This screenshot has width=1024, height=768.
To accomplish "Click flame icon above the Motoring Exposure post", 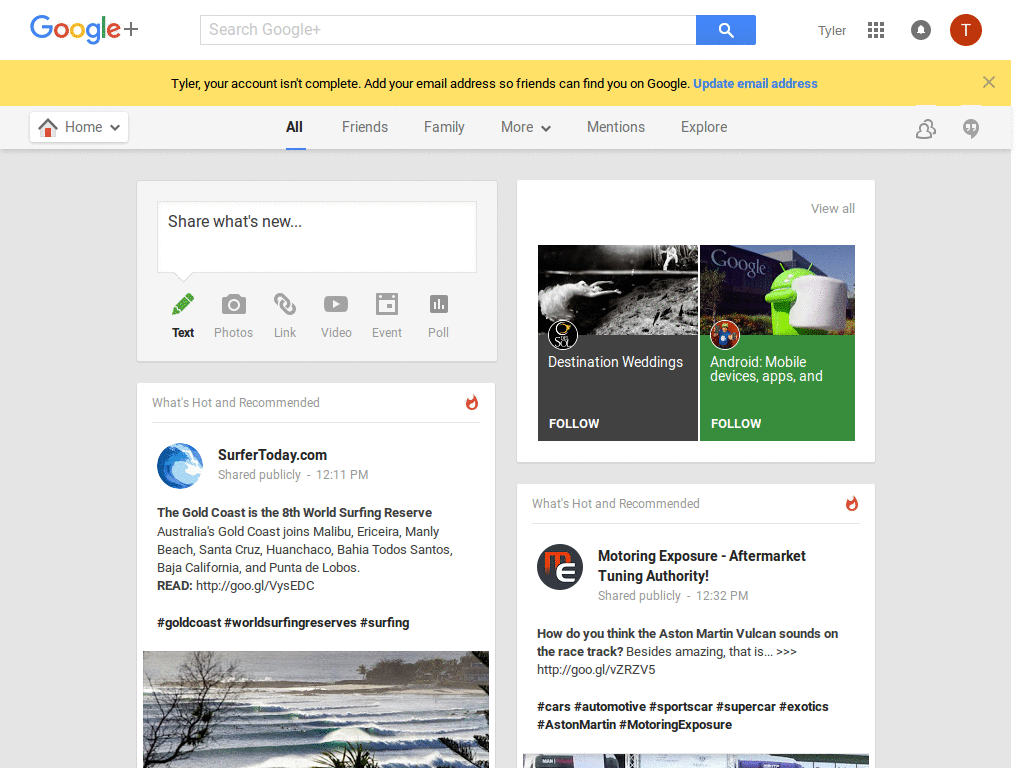I will coord(852,504).
